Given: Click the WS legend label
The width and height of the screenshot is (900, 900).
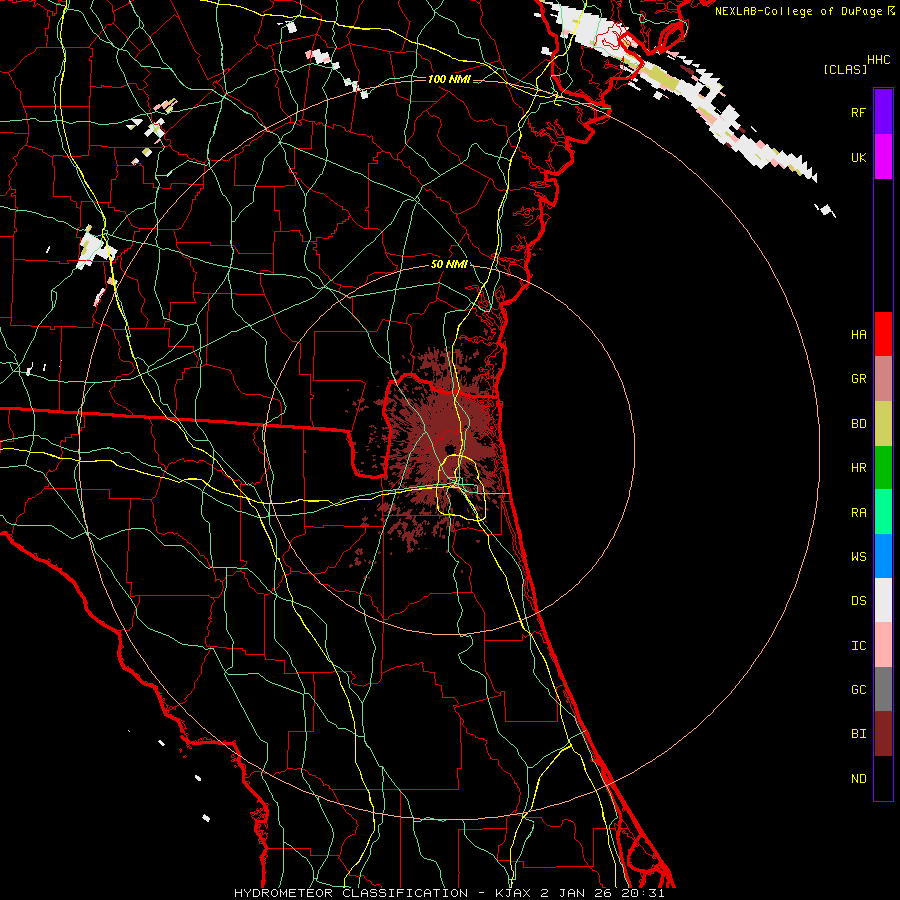Looking at the screenshot, I should [858, 557].
